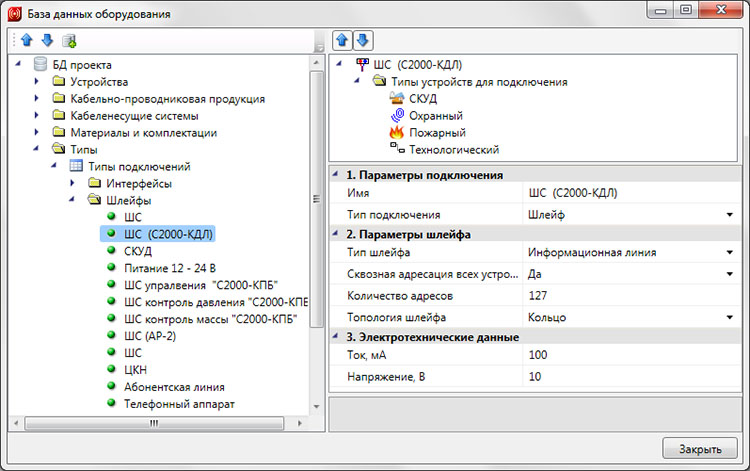The image size is (750, 471).
Task: Click the left toolbar move-up arrow icon
Action: tap(27, 40)
